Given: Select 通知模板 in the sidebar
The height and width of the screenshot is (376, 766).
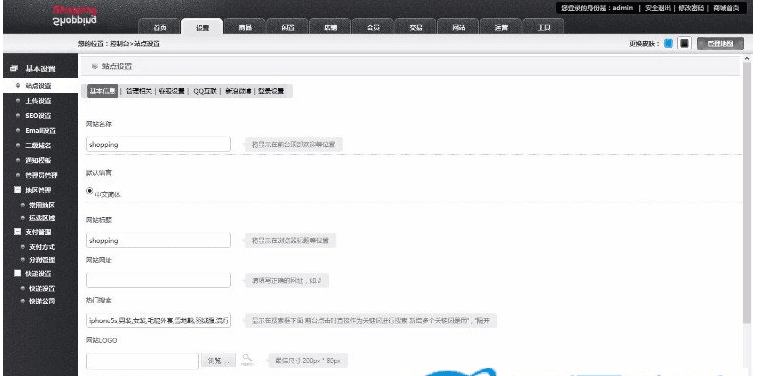Looking at the screenshot, I should (x=38, y=160).
